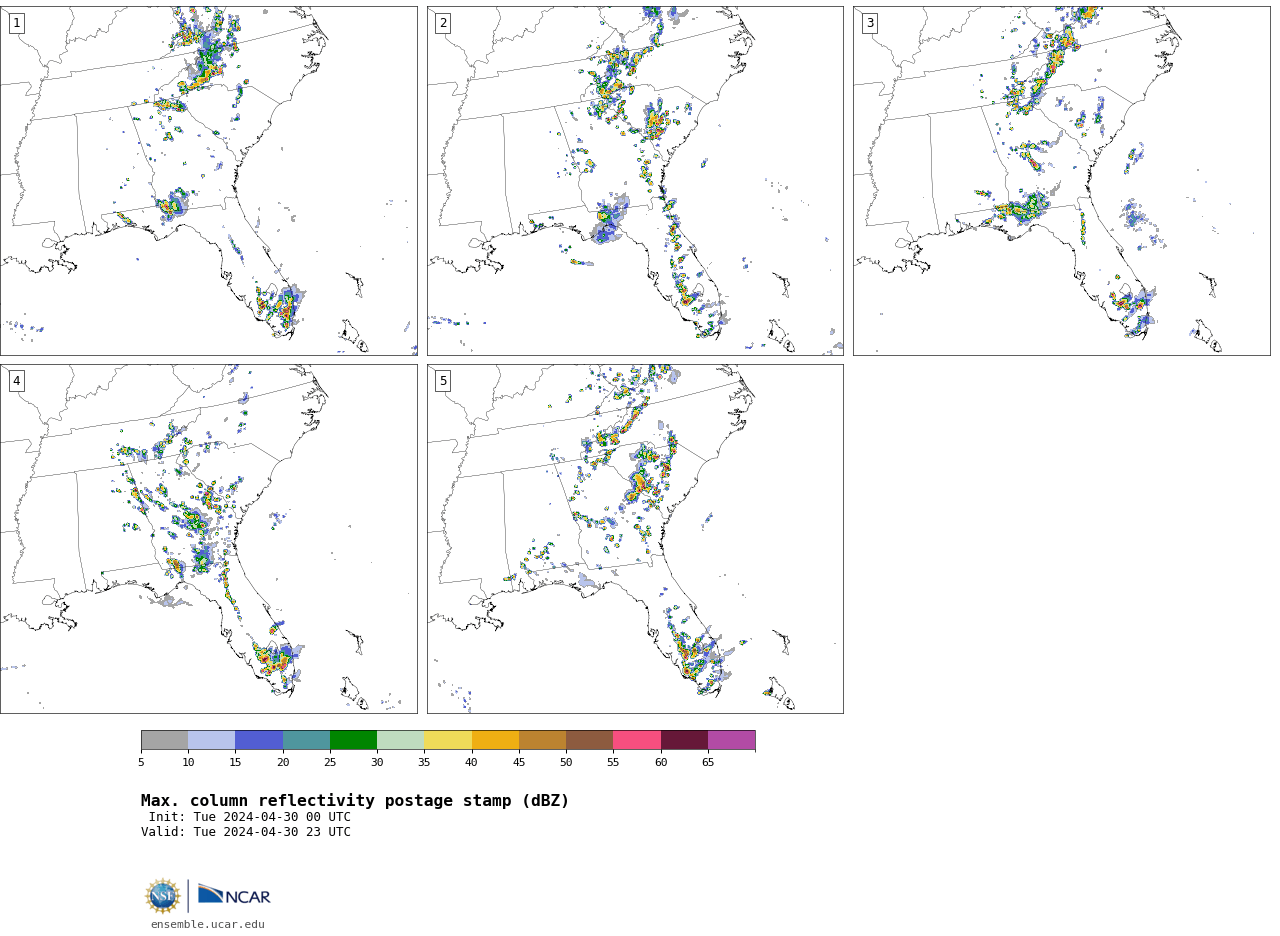Click the number 5 panel label
This screenshot has height=936, width=1280.
443,381
